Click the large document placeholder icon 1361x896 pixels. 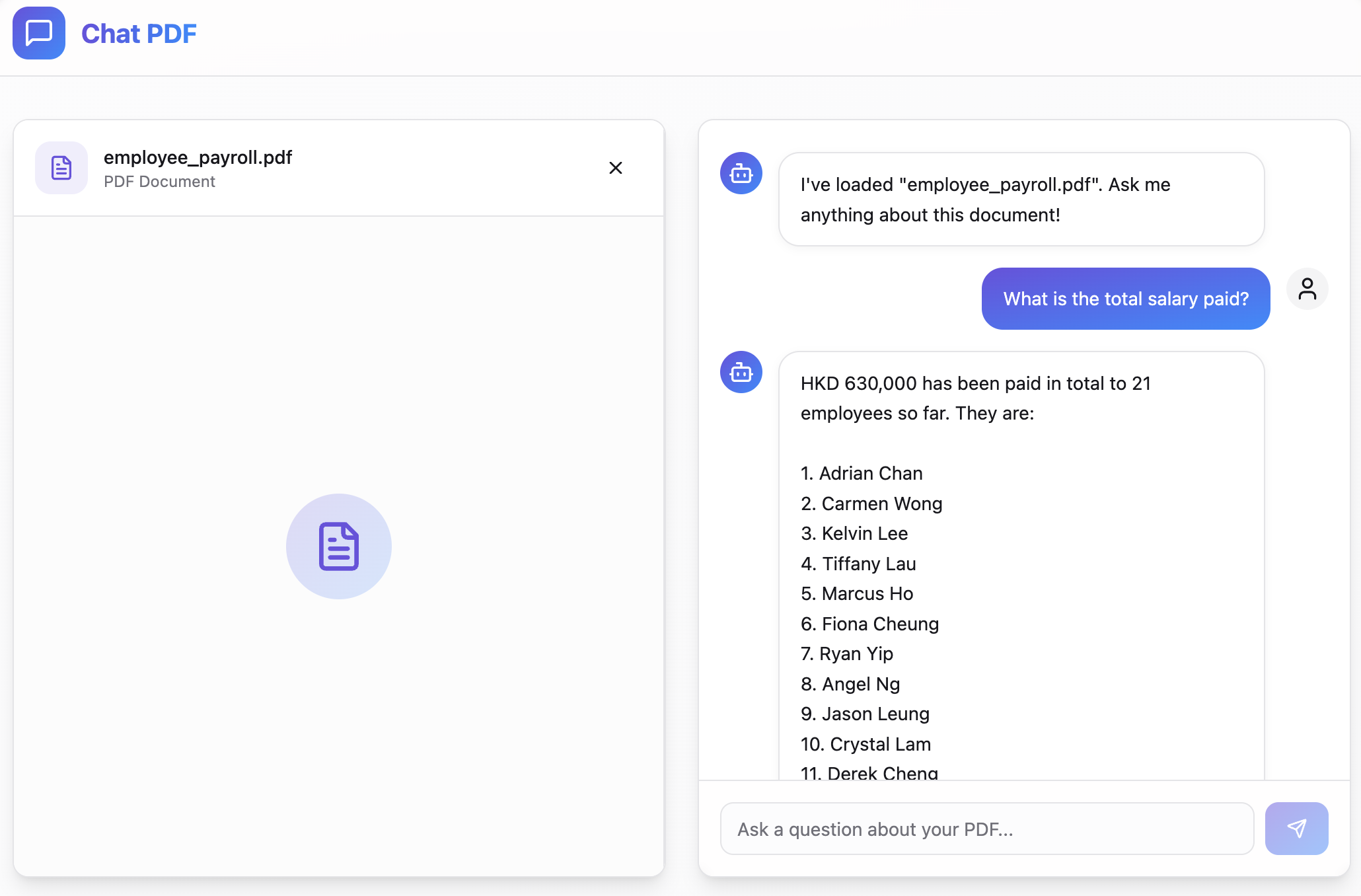click(338, 546)
